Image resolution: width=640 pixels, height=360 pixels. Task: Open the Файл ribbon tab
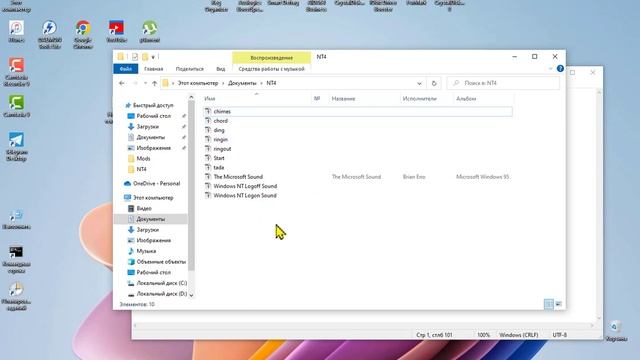(126, 69)
